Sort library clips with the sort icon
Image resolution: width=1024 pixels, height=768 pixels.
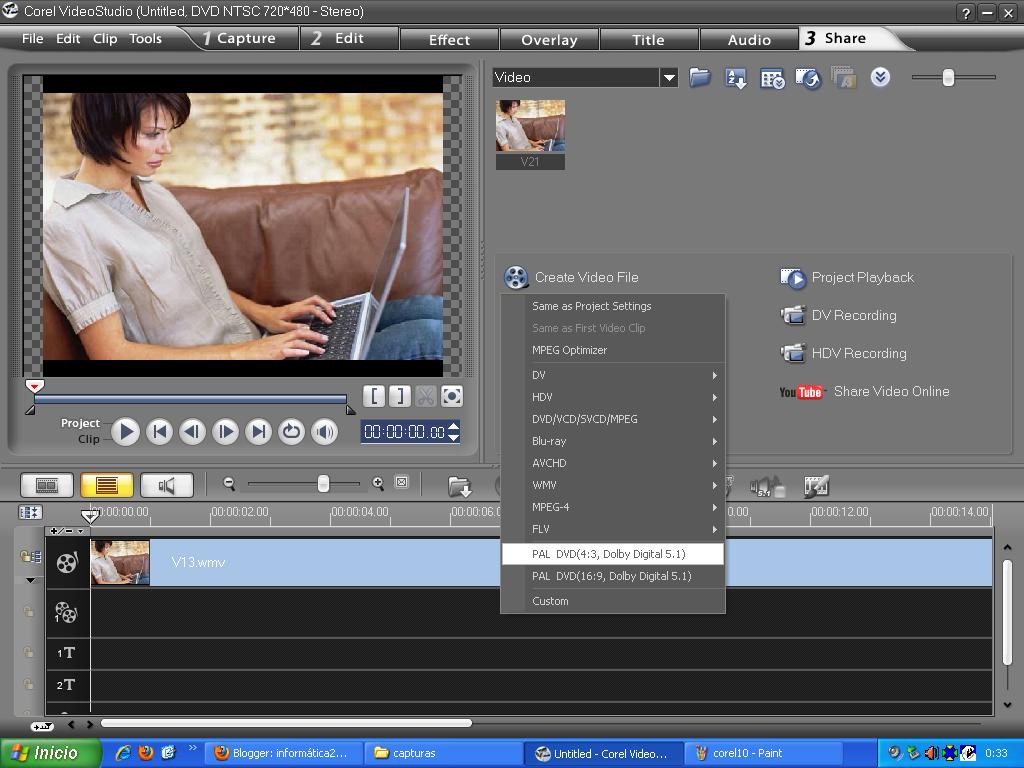tap(736, 78)
